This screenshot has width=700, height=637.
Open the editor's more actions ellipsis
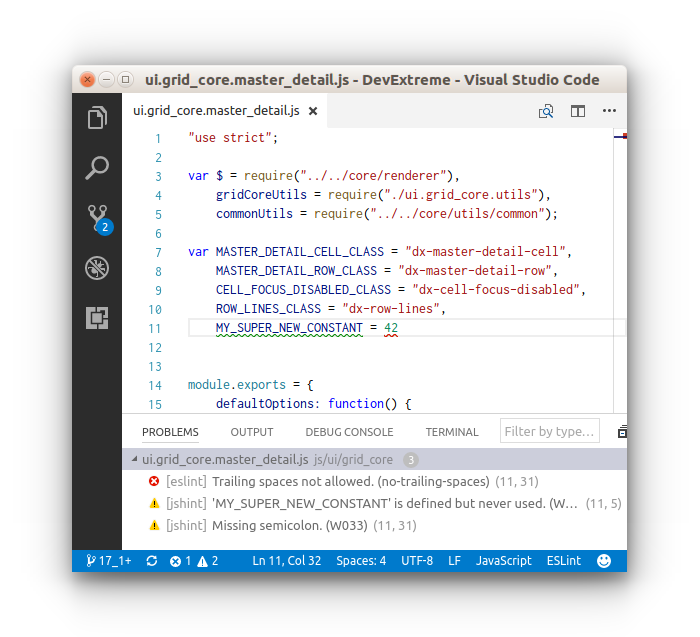[x=609, y=111]
